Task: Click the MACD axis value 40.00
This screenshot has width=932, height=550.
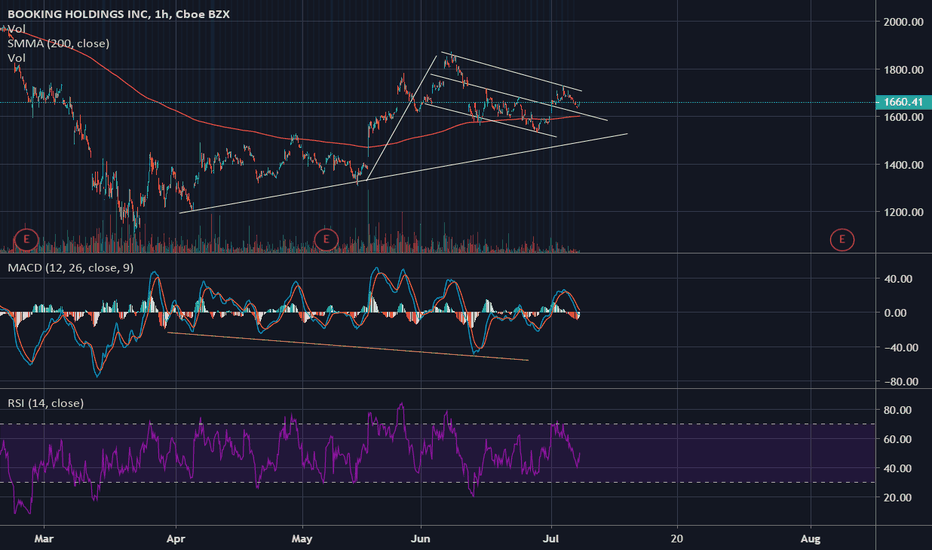Action: tap(898, 279)
